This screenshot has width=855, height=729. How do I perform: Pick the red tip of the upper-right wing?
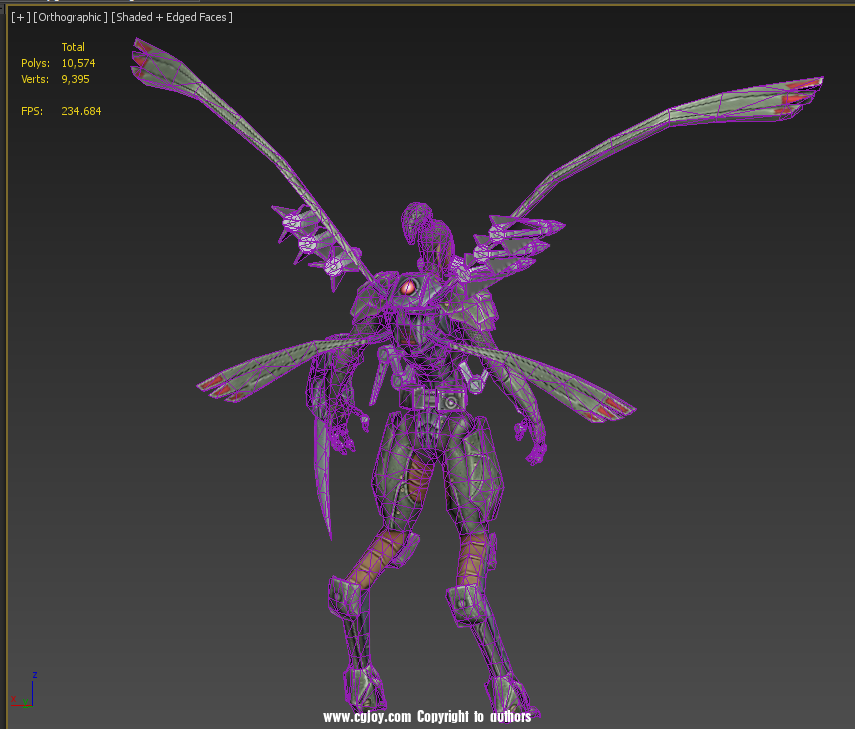(x=805, y=91)
